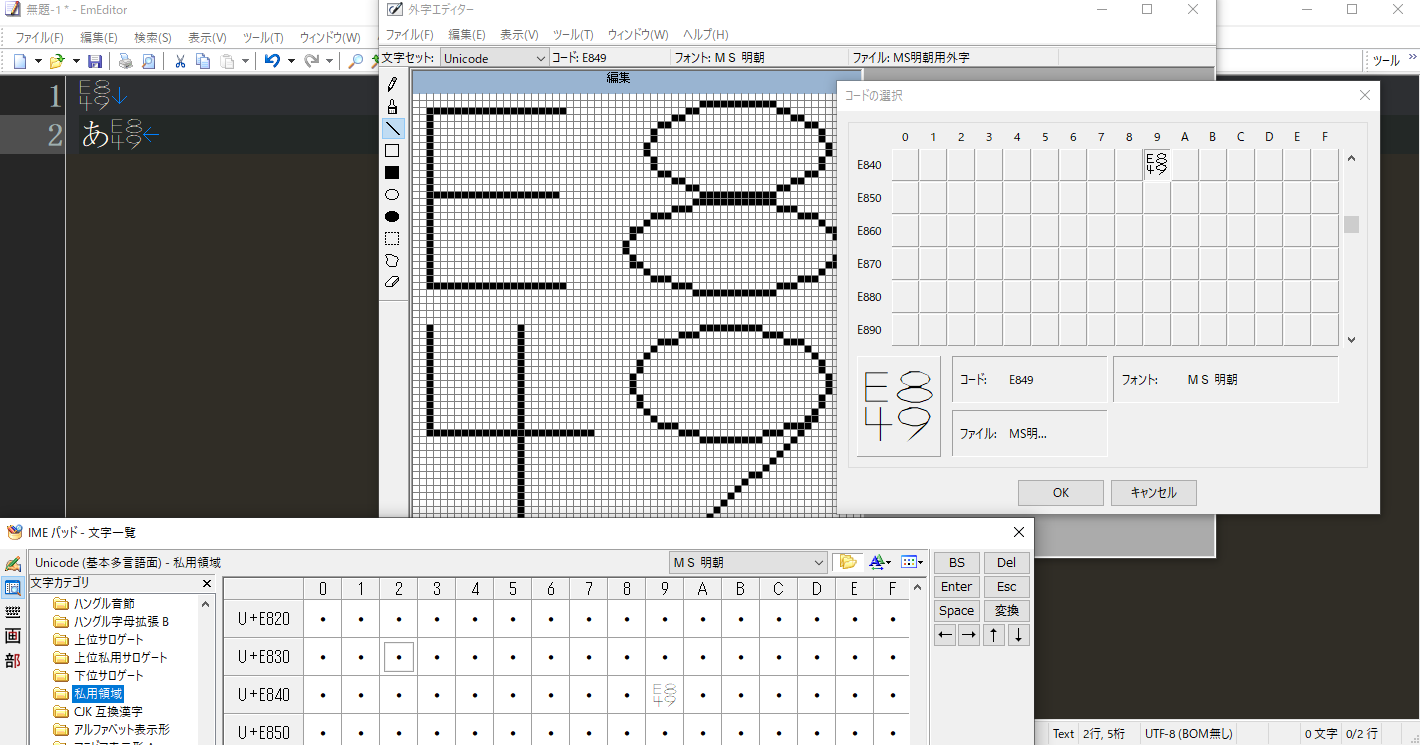Click EmEditor's Undo arrow icon
The height and width of the screenshot is (745, 1420).
[x=272, y=61]
